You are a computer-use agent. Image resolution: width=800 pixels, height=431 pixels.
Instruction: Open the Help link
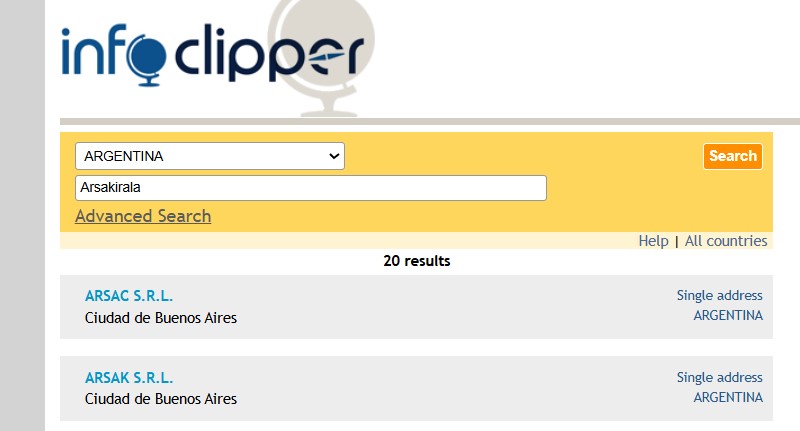tap(653, 241)
